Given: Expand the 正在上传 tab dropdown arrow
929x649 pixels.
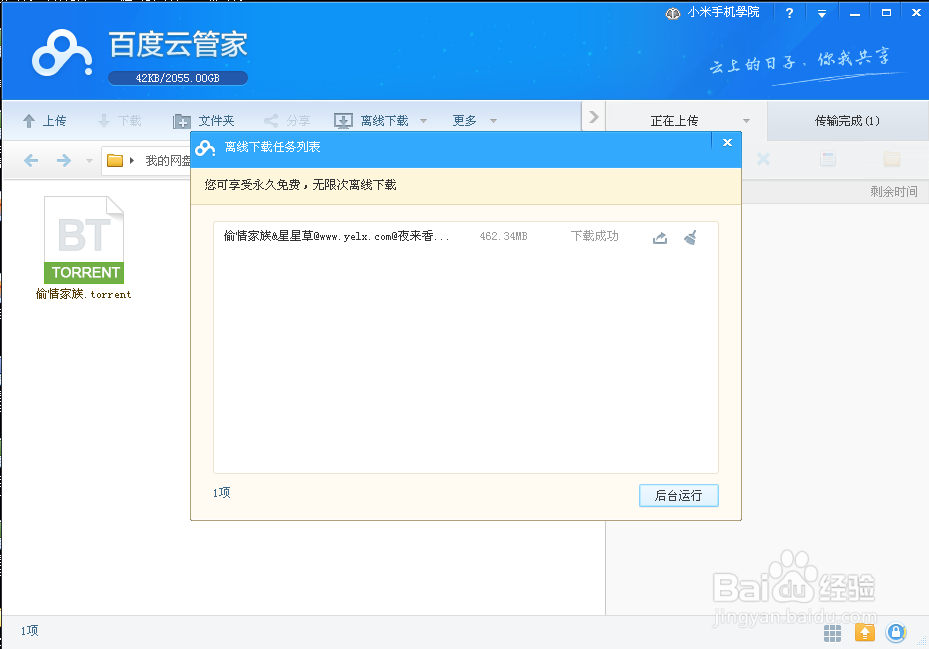Looking at the screenshot, I should pos(747,121).
